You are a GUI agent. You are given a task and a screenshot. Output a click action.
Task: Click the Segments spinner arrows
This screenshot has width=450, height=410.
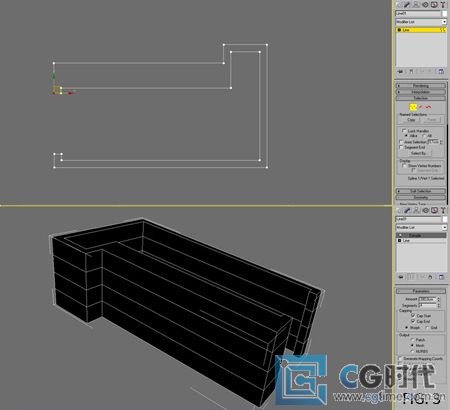click(439, 305)
